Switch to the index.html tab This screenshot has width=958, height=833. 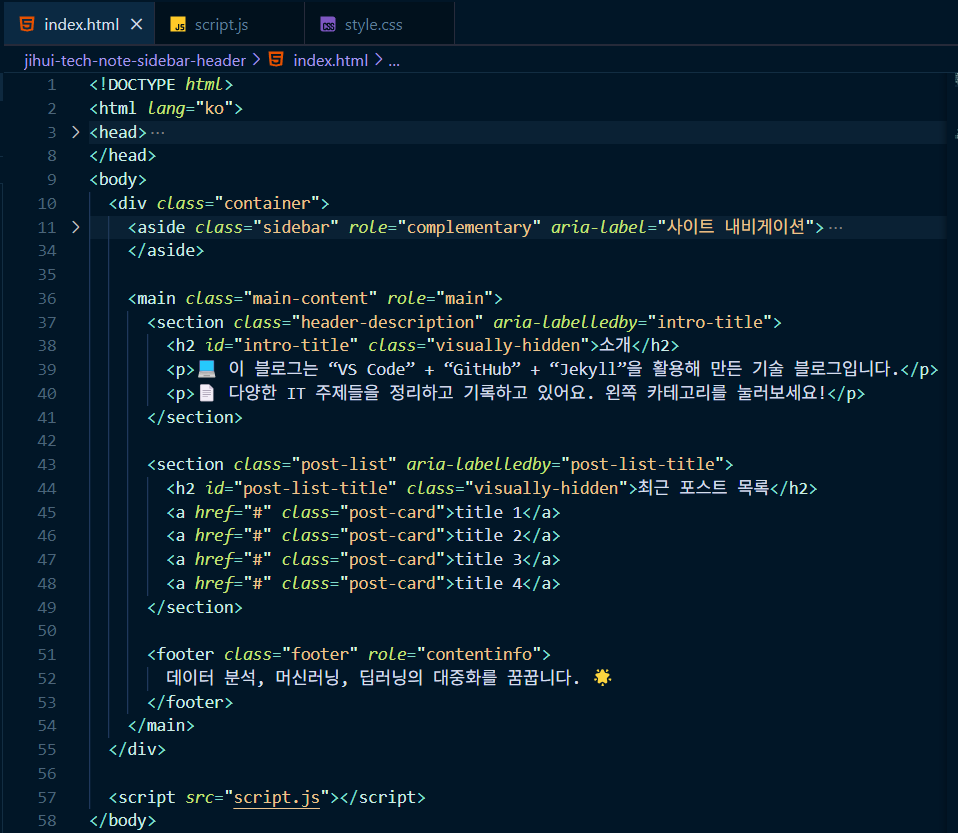79,24
